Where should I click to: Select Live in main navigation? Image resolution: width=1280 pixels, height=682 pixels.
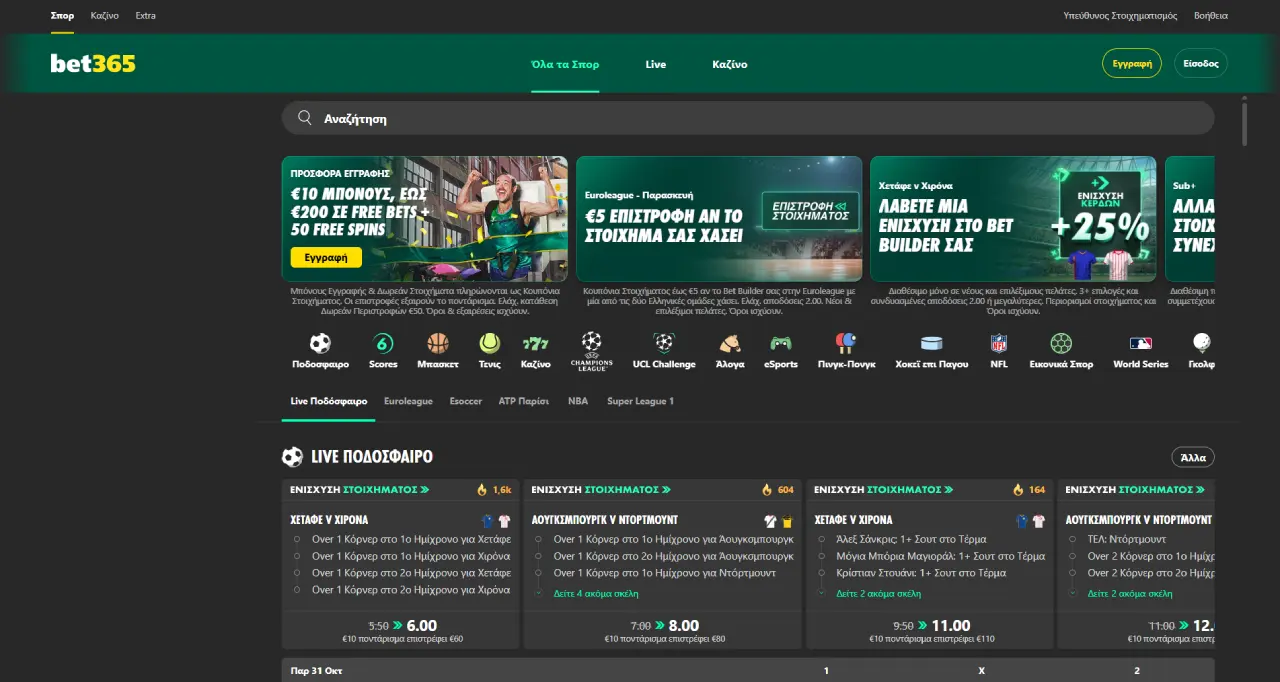[x=656, y=64]
